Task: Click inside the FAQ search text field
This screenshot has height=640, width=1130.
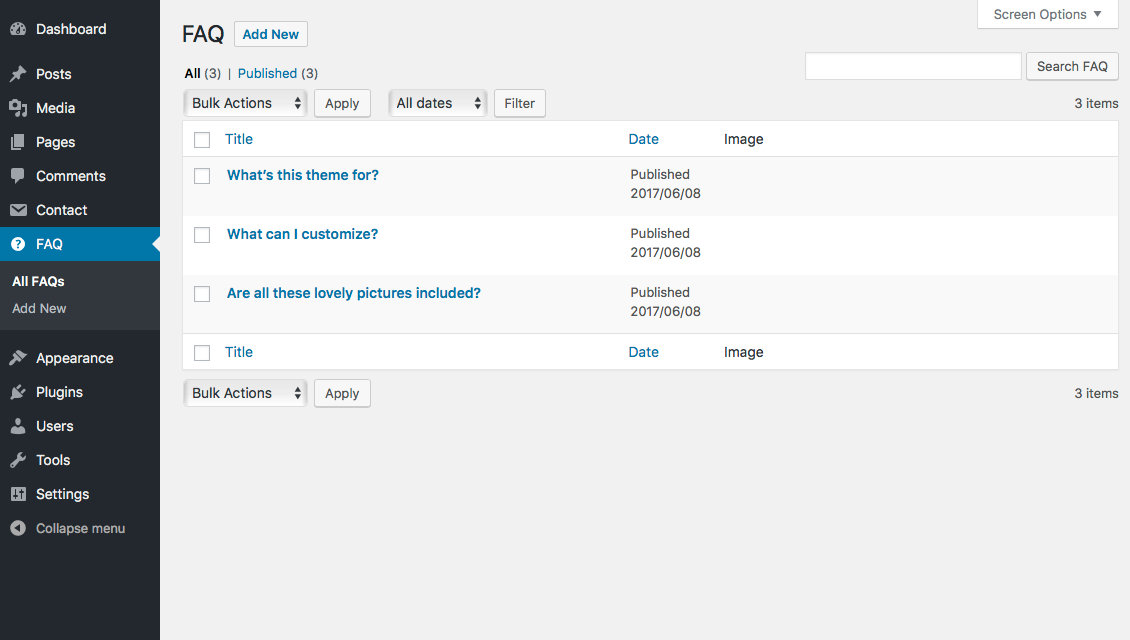Action: 912,66
